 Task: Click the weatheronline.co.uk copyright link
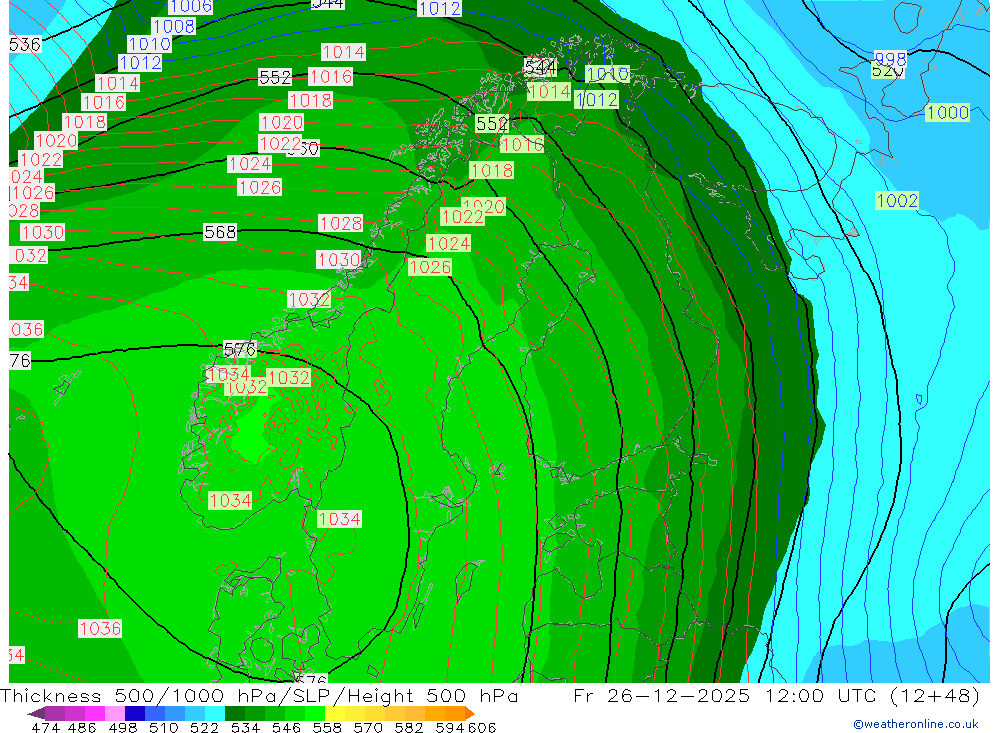point(916,724)
